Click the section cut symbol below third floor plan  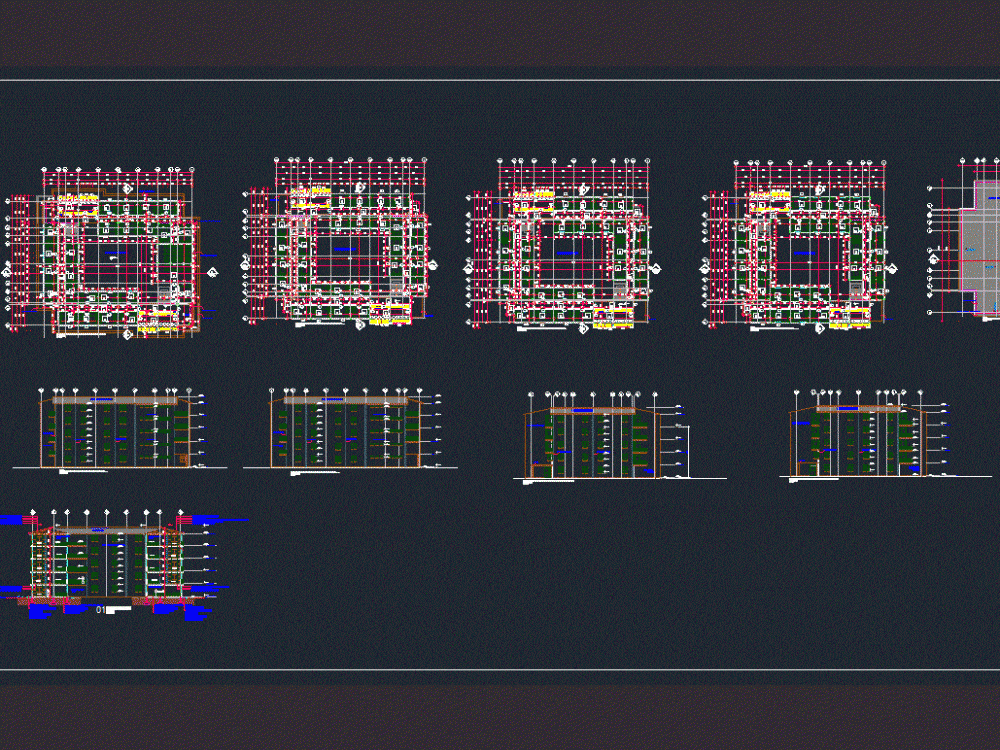click(582, 329)
